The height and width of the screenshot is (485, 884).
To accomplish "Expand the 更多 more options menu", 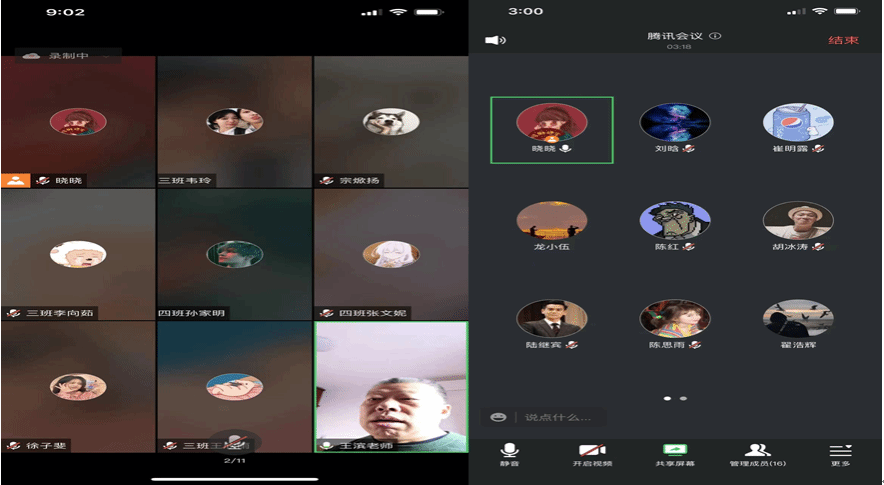I will 840,451.
